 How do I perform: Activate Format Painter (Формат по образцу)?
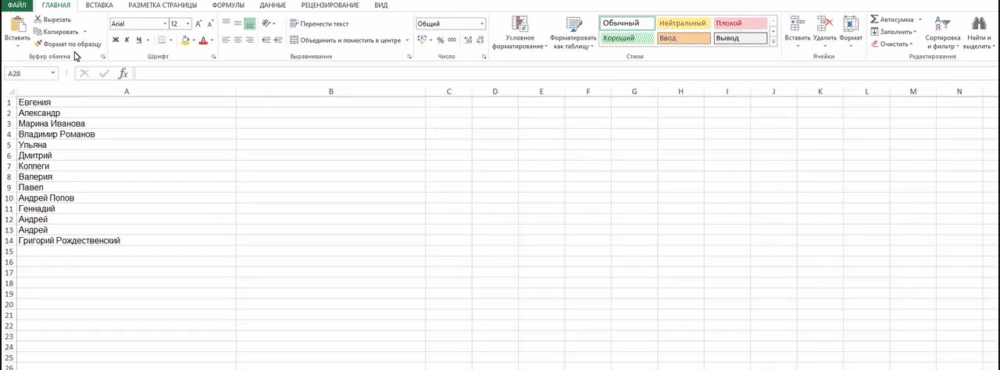pyautogui.click(x=68, y=44)
